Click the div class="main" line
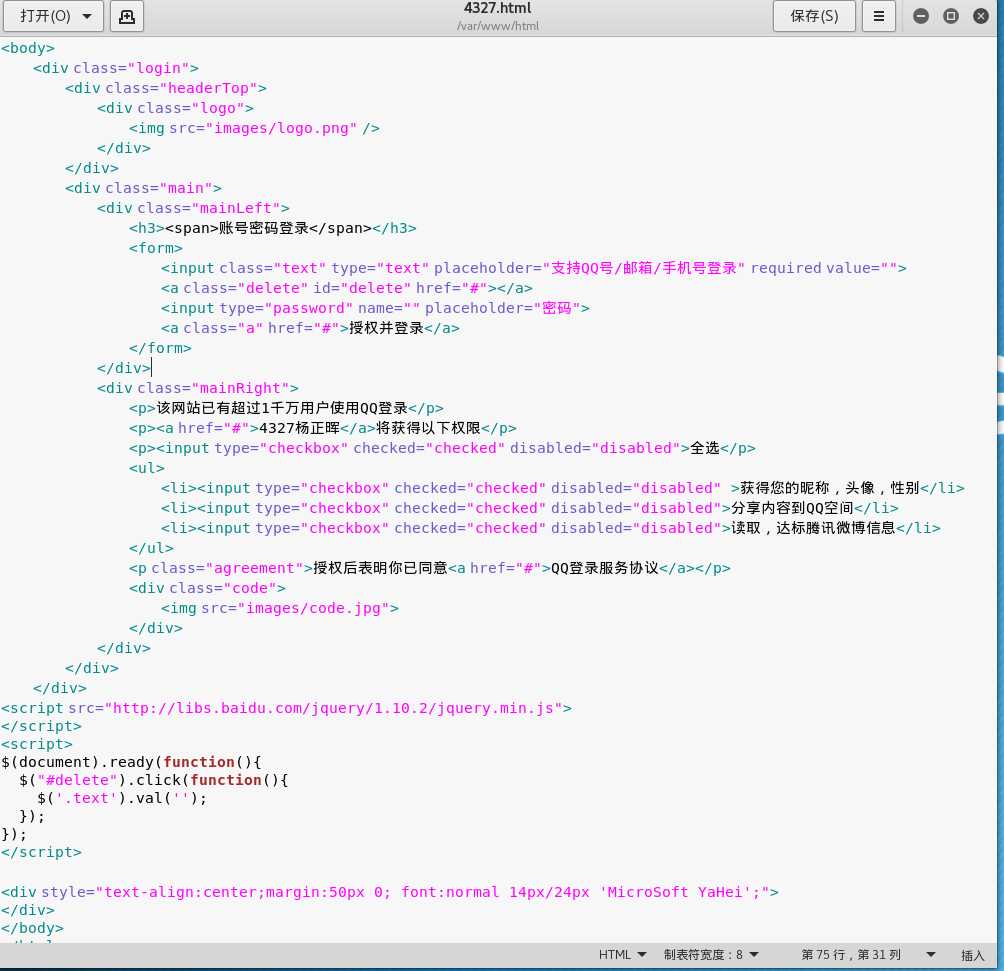Image resolution: width=1004 pixels, height=971 pixels. [143, 188]
